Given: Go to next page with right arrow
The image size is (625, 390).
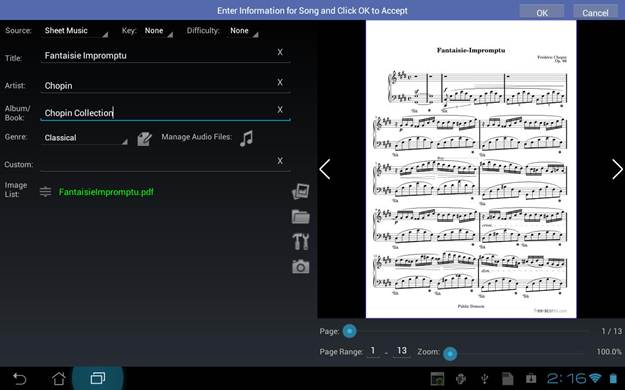Looking at the screenshot, I should 617,169.
